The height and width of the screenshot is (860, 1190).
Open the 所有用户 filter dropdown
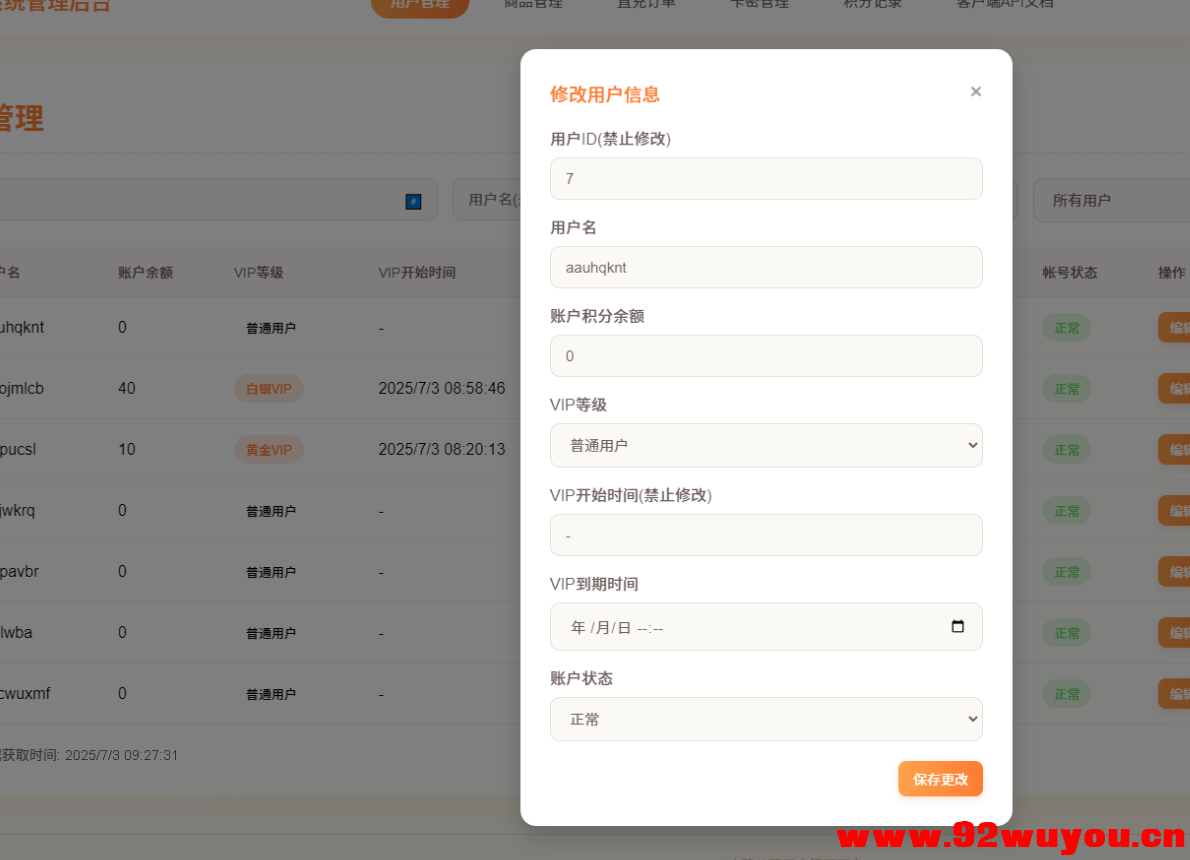coord(1110,200)
